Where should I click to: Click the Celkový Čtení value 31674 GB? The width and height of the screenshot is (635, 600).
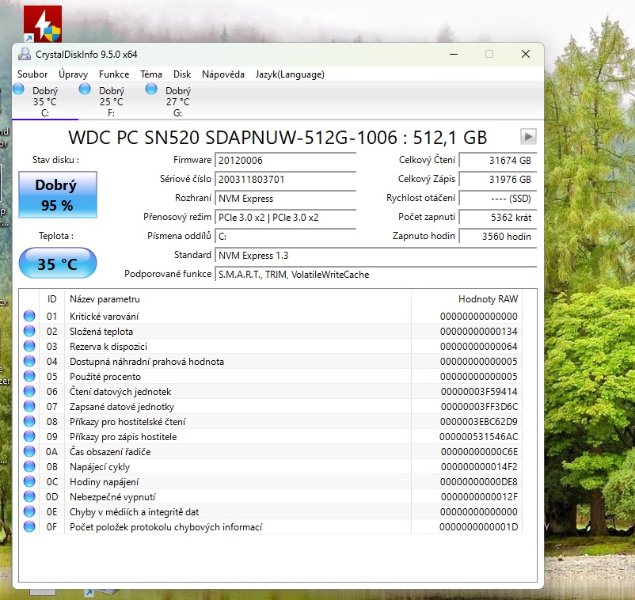(498, 160)
